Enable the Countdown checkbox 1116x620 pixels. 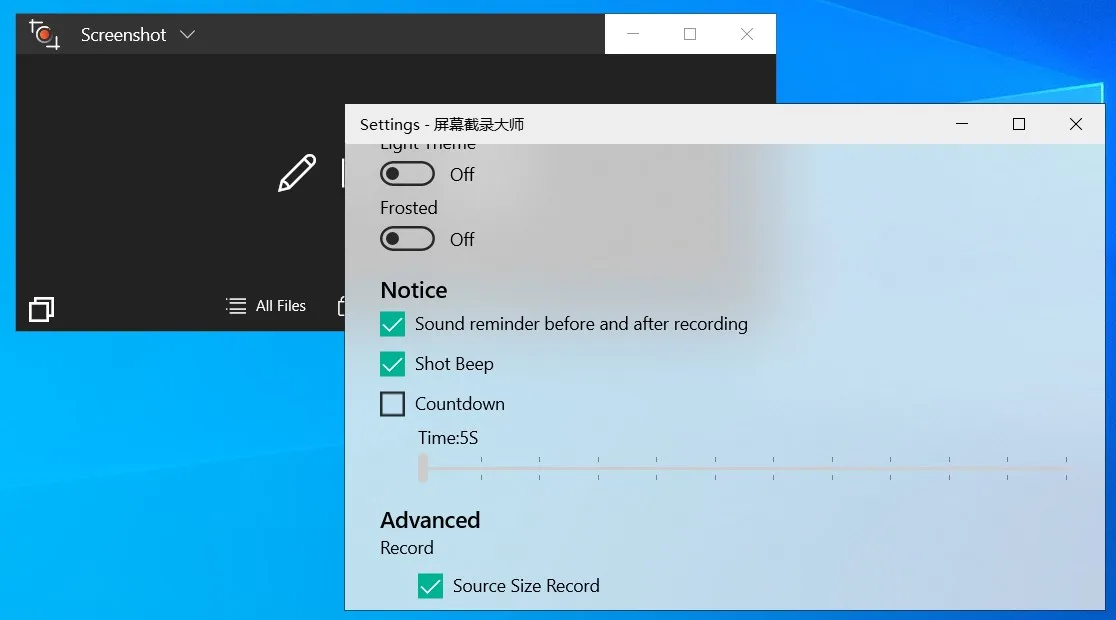pos(392,404)
